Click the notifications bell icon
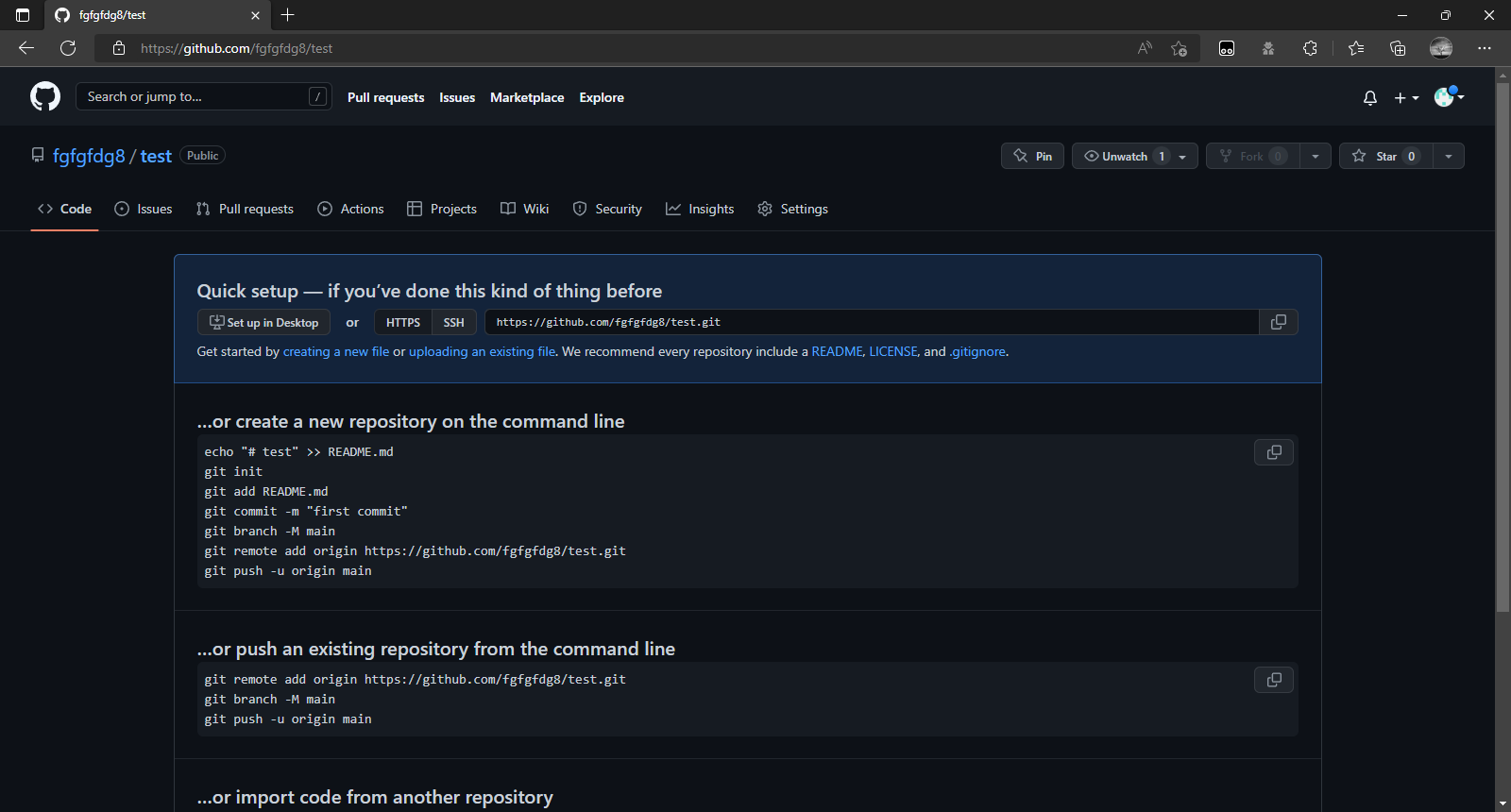Image resolution: width=1511 pixels, height=812 pixels. (1369, 97)
